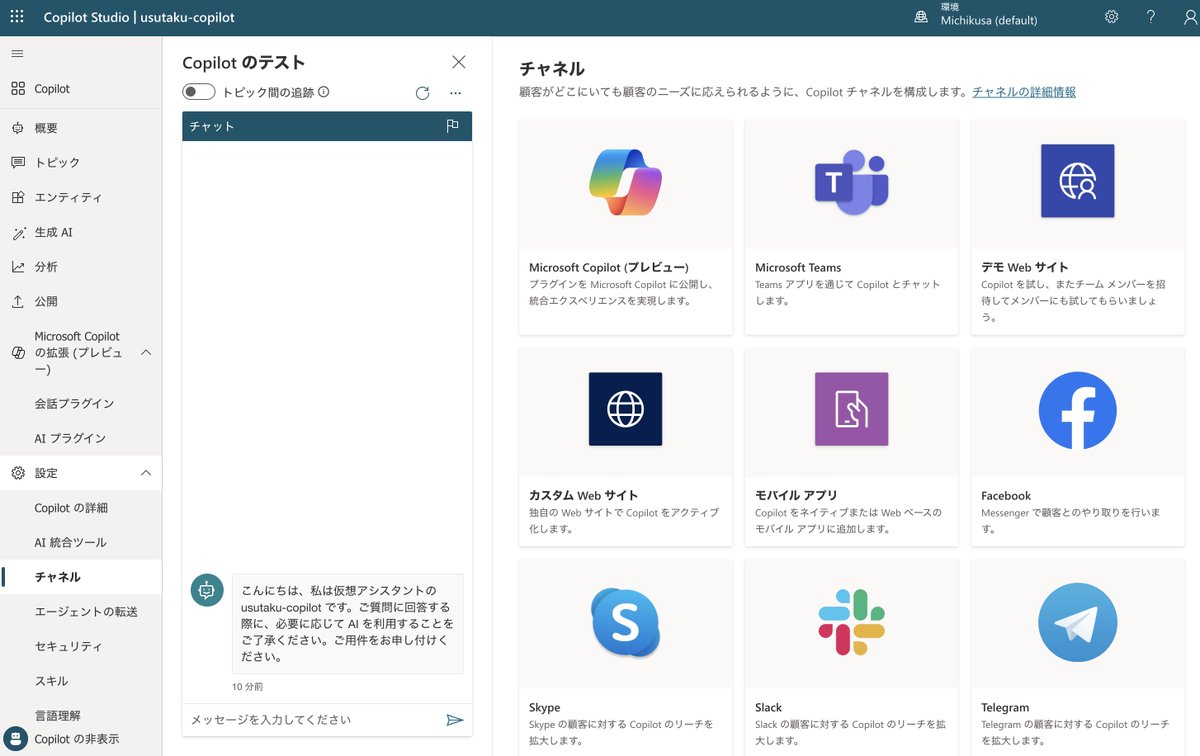
Task: Click the チャット header label
Action: coord(212,127)
